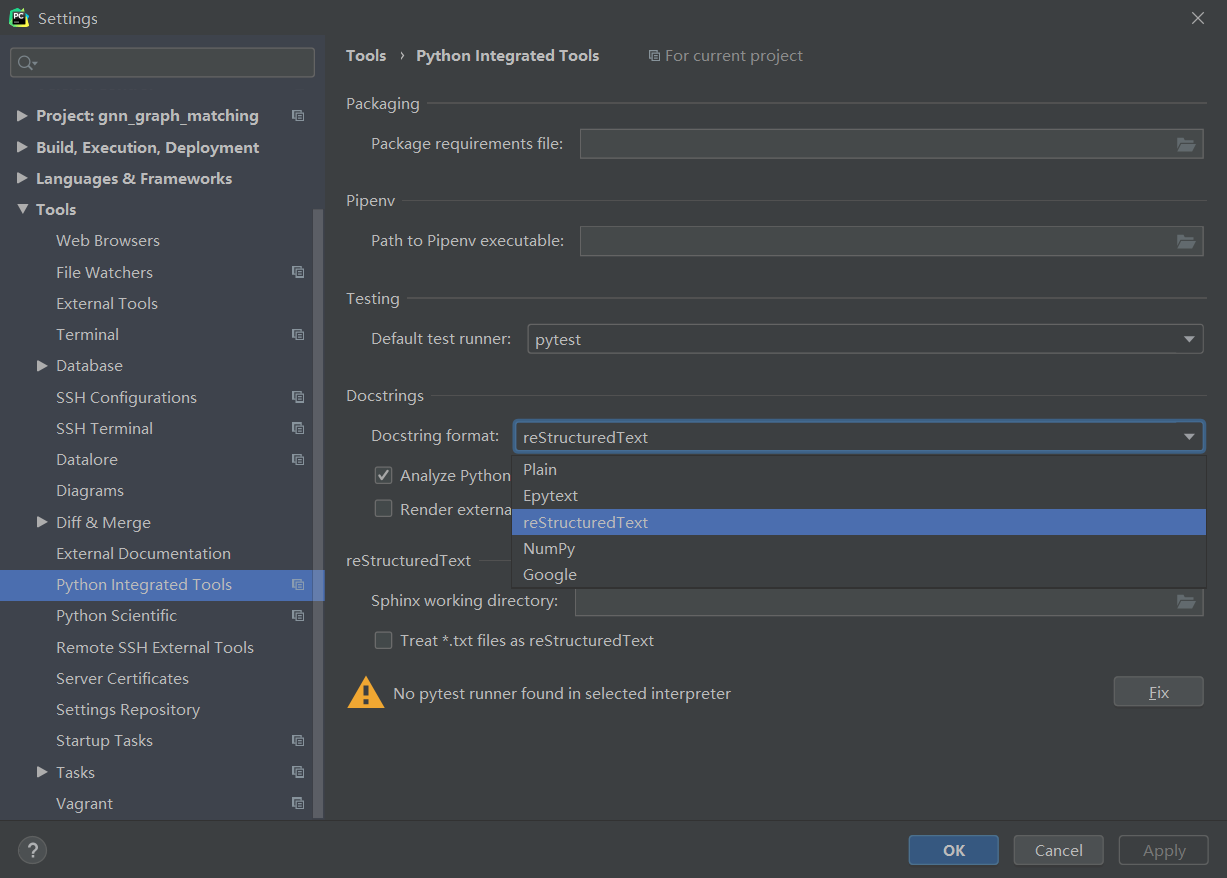Select Google docstring format option
Viewport: 1227px width, 878px height.
click(x=858, y=574)
